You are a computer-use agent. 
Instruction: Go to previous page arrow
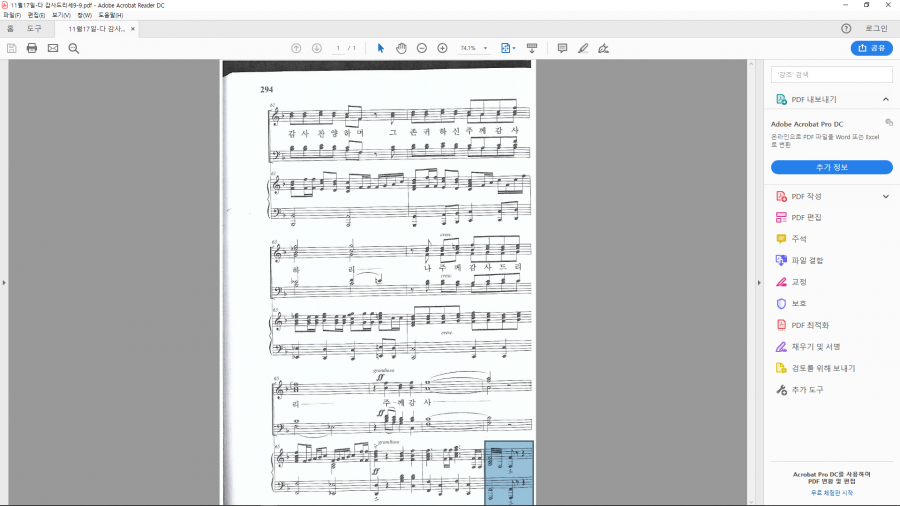point(296,48)
